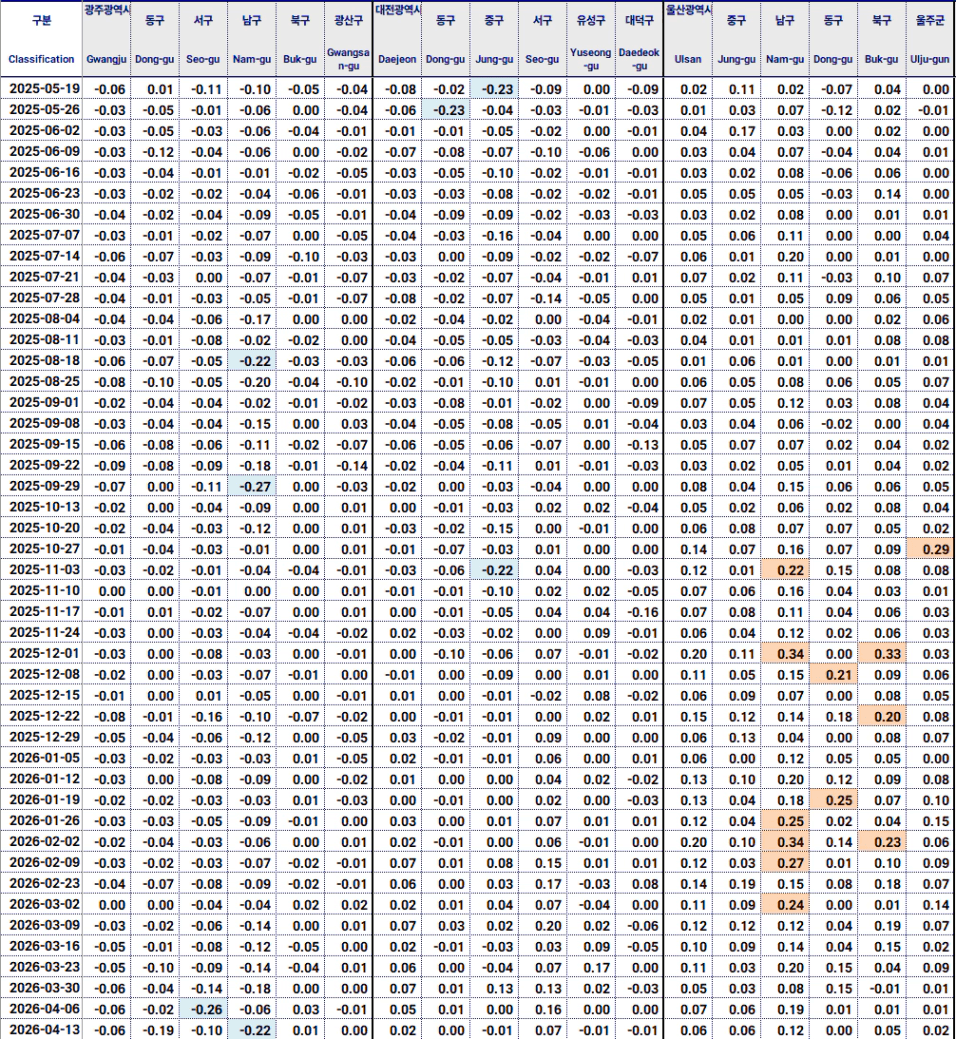Viewport: 956px width, 1039px height.
Task: Click the Classification header cell
Action: (41, 39)
